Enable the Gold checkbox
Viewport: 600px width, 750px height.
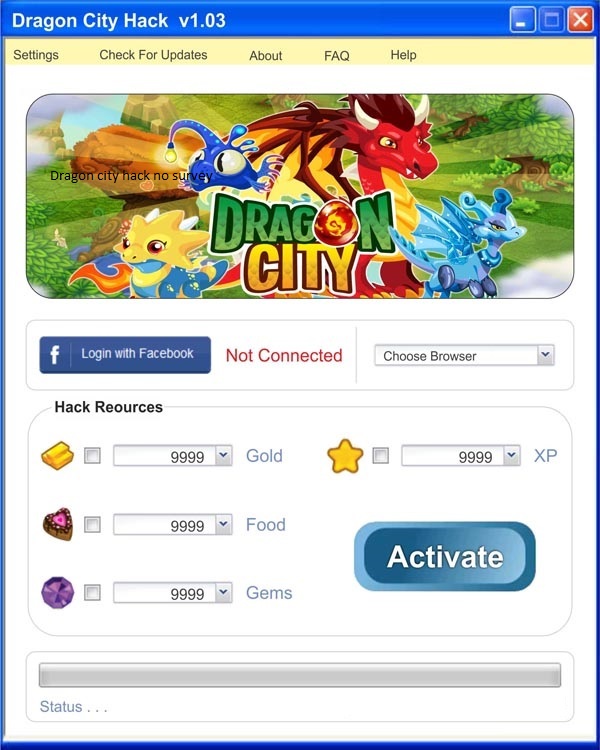[x=92, y=455]
